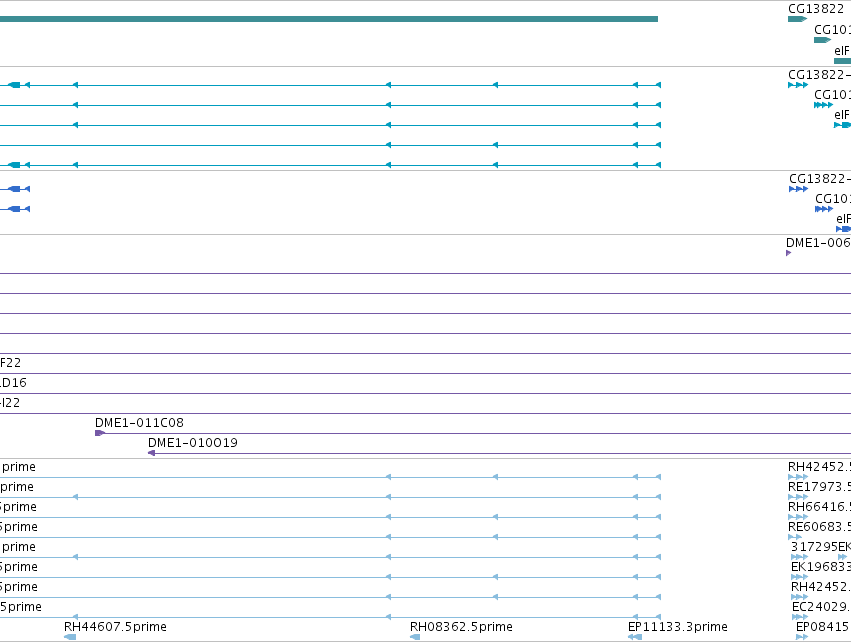Click the EC24029 label
Image resolution: width=851 pixels, height=642 pixels.
[x=822, y=607]
